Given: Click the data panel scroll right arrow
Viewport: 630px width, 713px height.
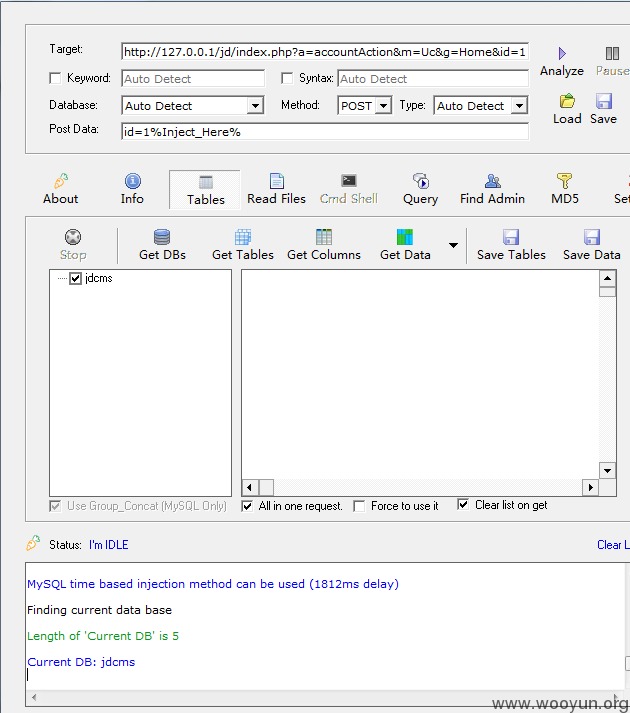Looking at the screenshot, I should pyautogui.click(x=590, y=487).
